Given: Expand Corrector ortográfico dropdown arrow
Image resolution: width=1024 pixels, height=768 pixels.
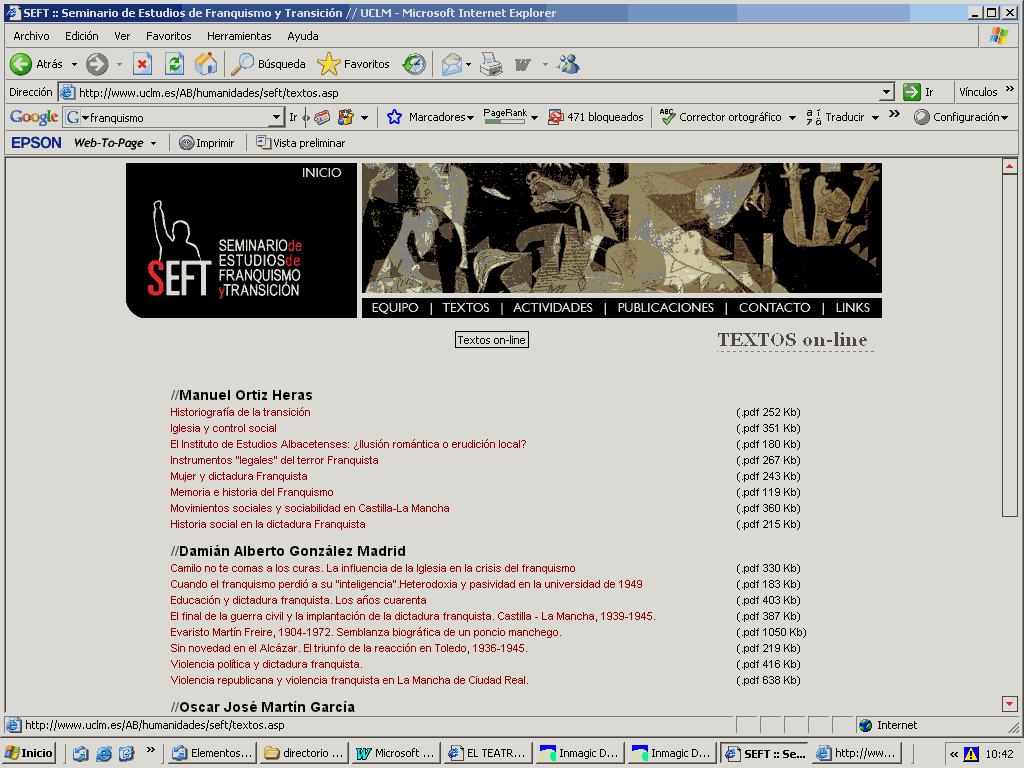Looking at the screenshot, I should (x=792, y=118).
